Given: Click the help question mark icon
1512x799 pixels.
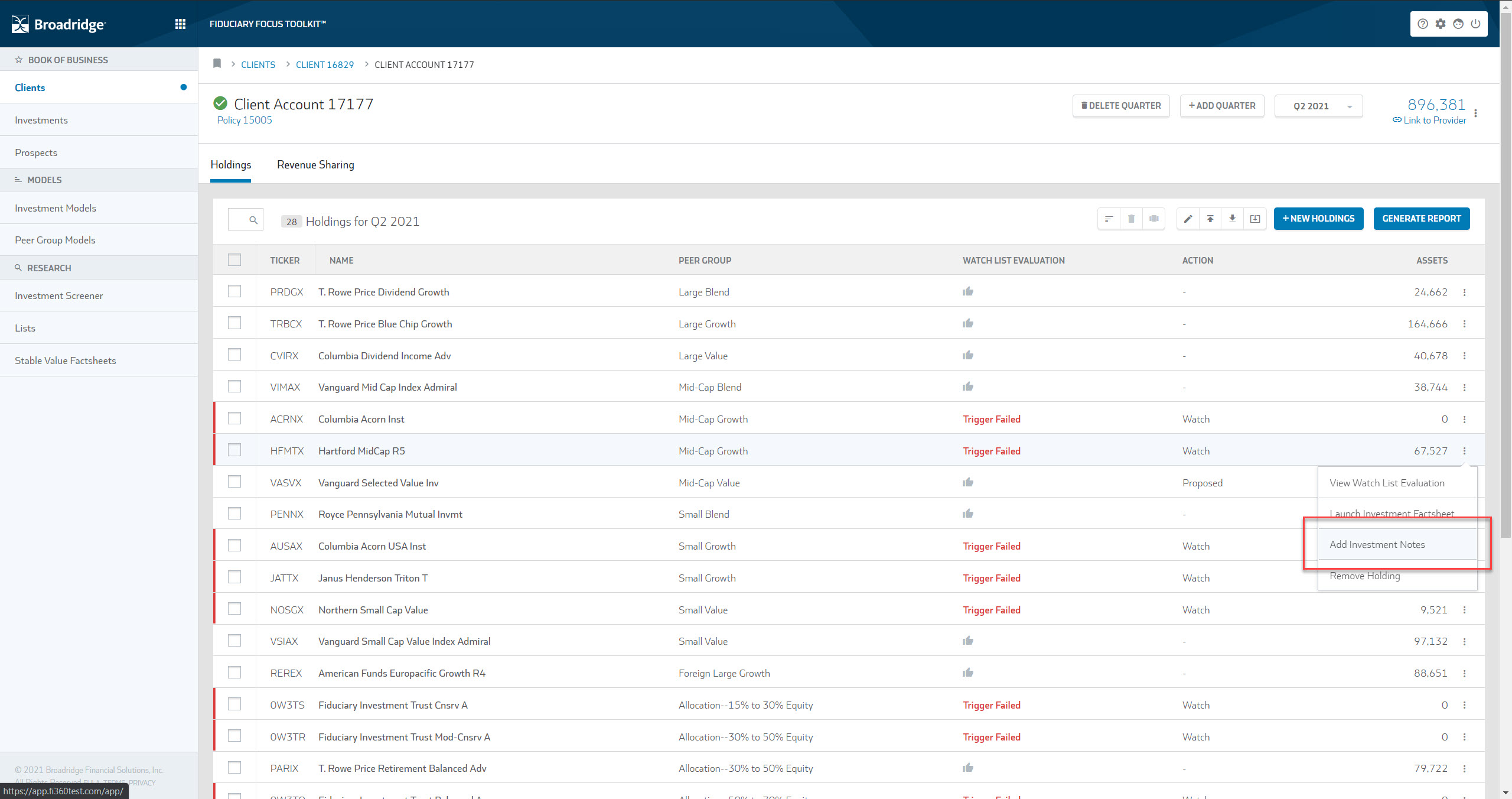Looking at the screenshot, I should coord(1423,24).
